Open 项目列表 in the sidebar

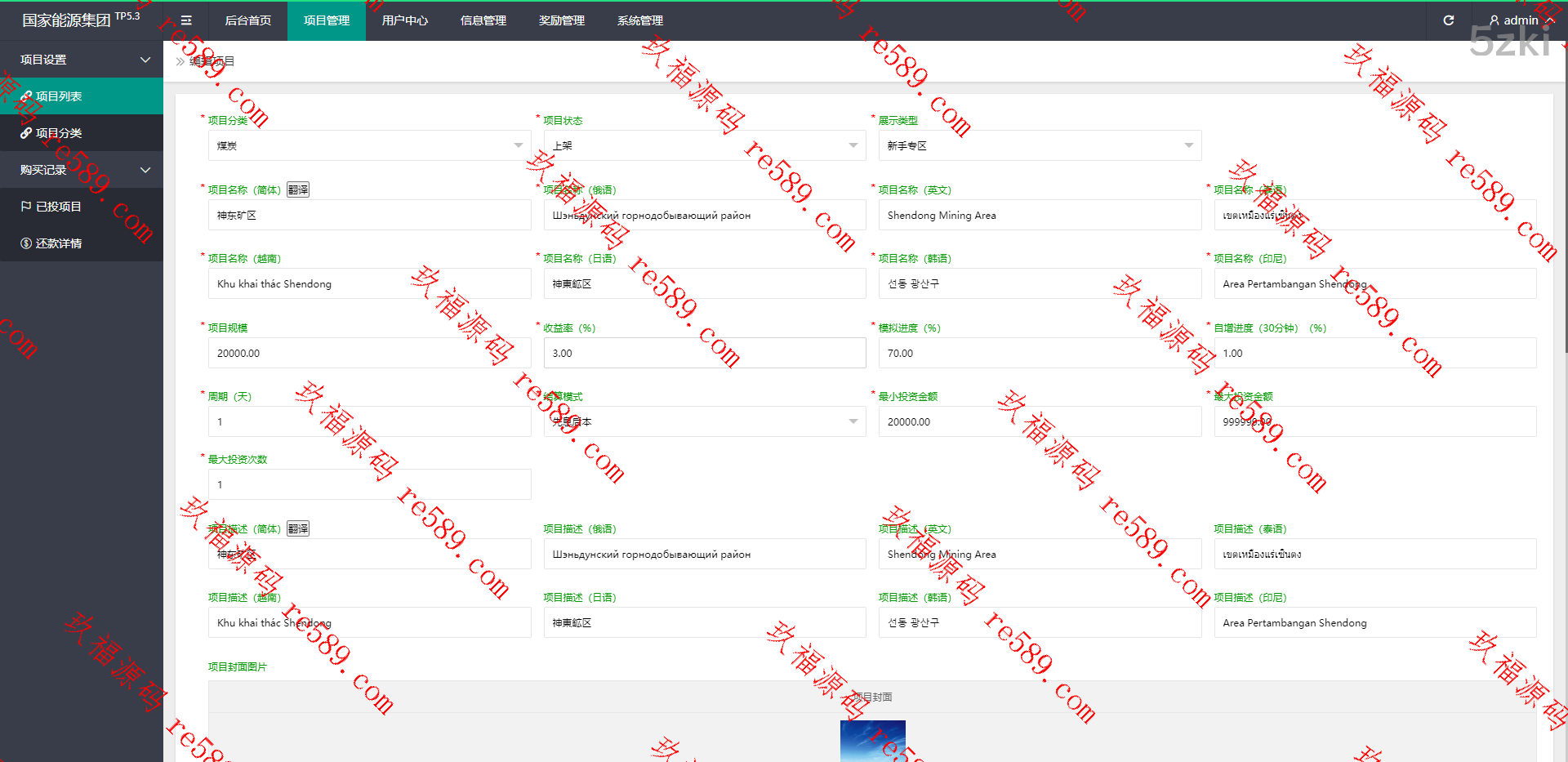(82, 96)
